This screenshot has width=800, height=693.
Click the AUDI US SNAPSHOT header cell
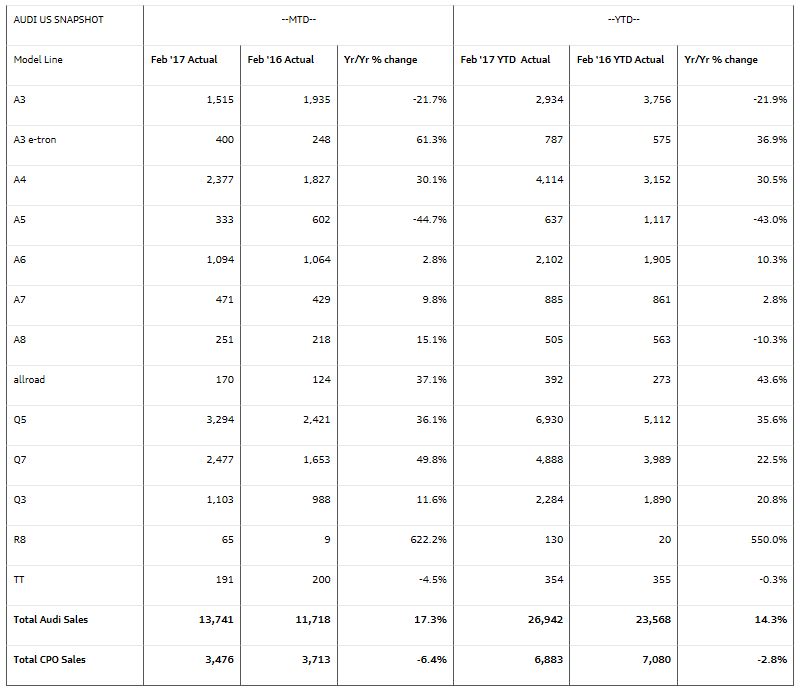point(58,19)
